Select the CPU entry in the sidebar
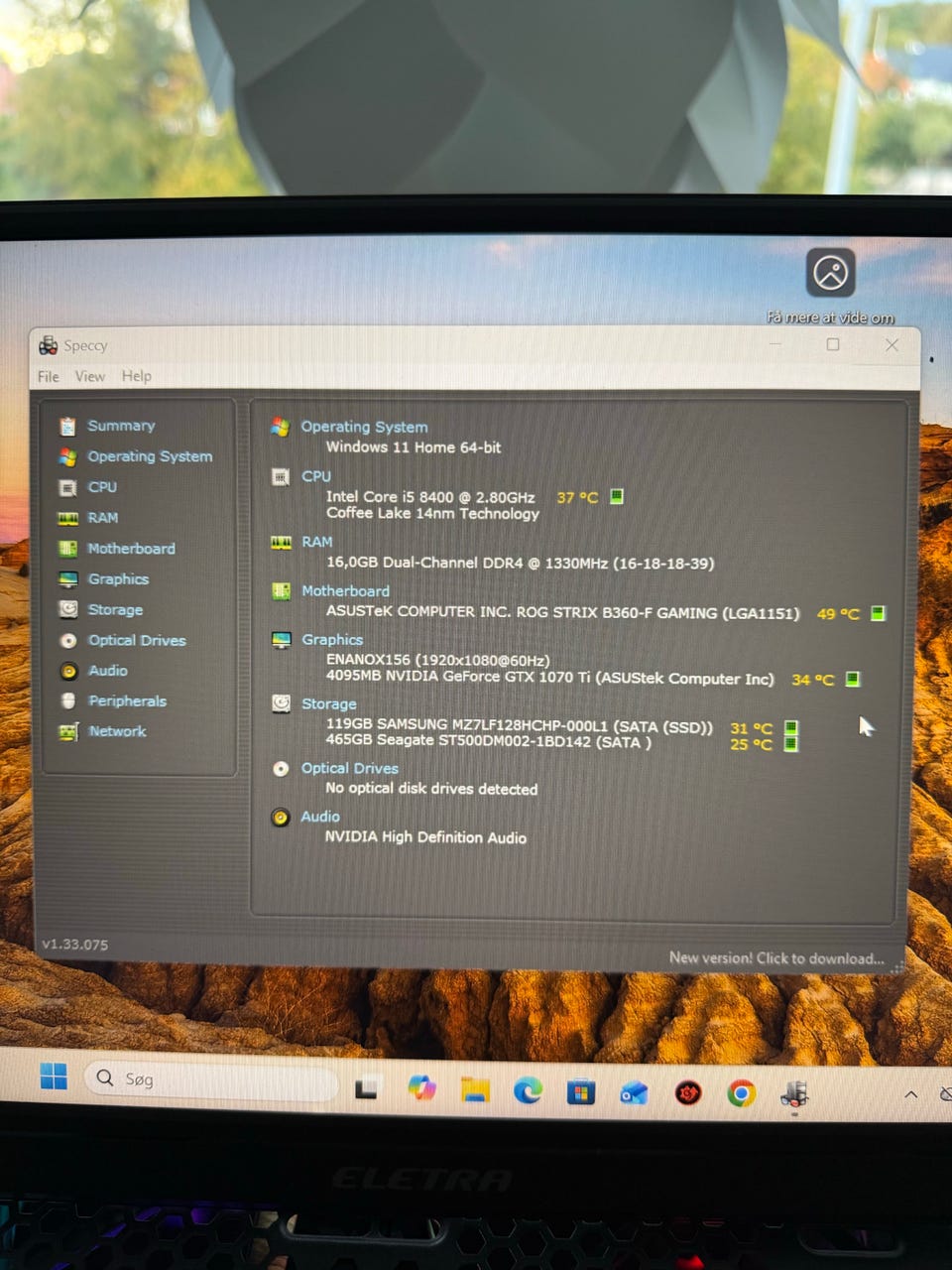952x1270 pixels. (102, 487)
